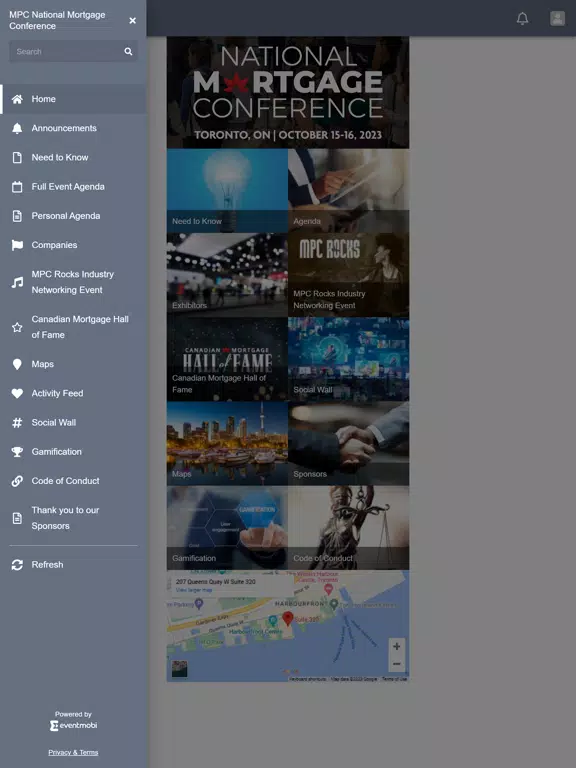
Task: Click the Code of Conduct link icon
Action: (x=17, y=481)
